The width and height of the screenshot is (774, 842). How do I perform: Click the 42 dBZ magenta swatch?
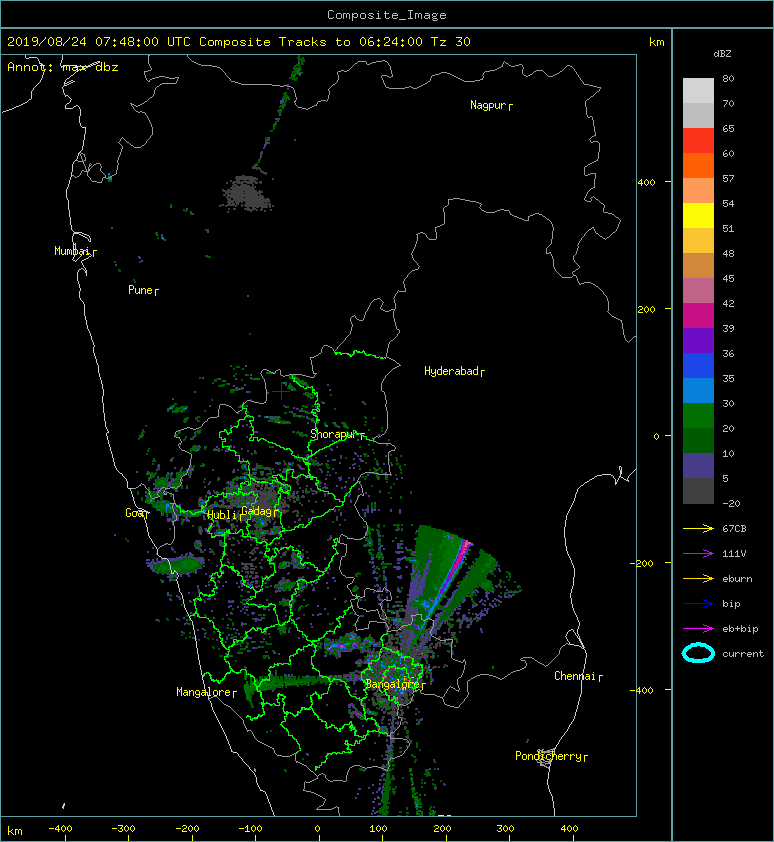[698, 315]
